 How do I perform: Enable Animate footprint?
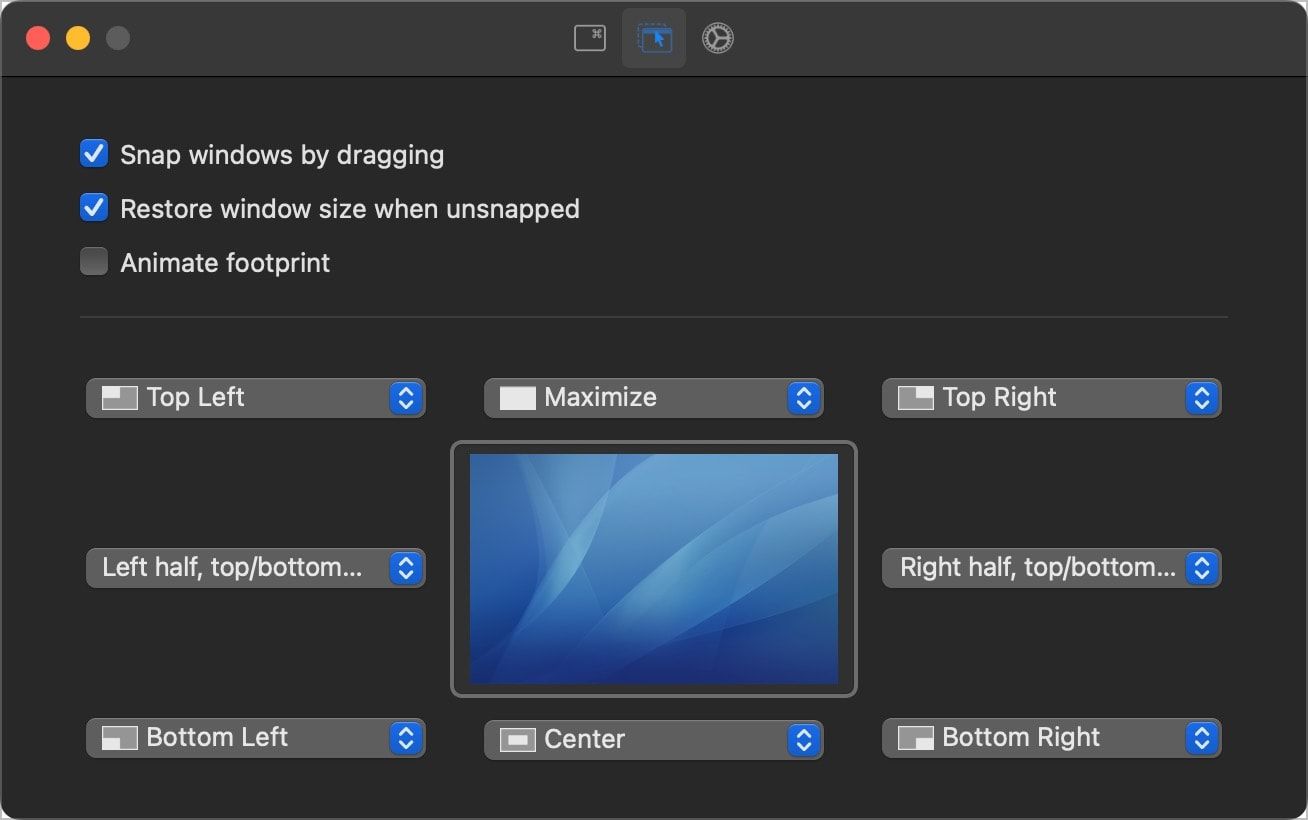[93, 261]
